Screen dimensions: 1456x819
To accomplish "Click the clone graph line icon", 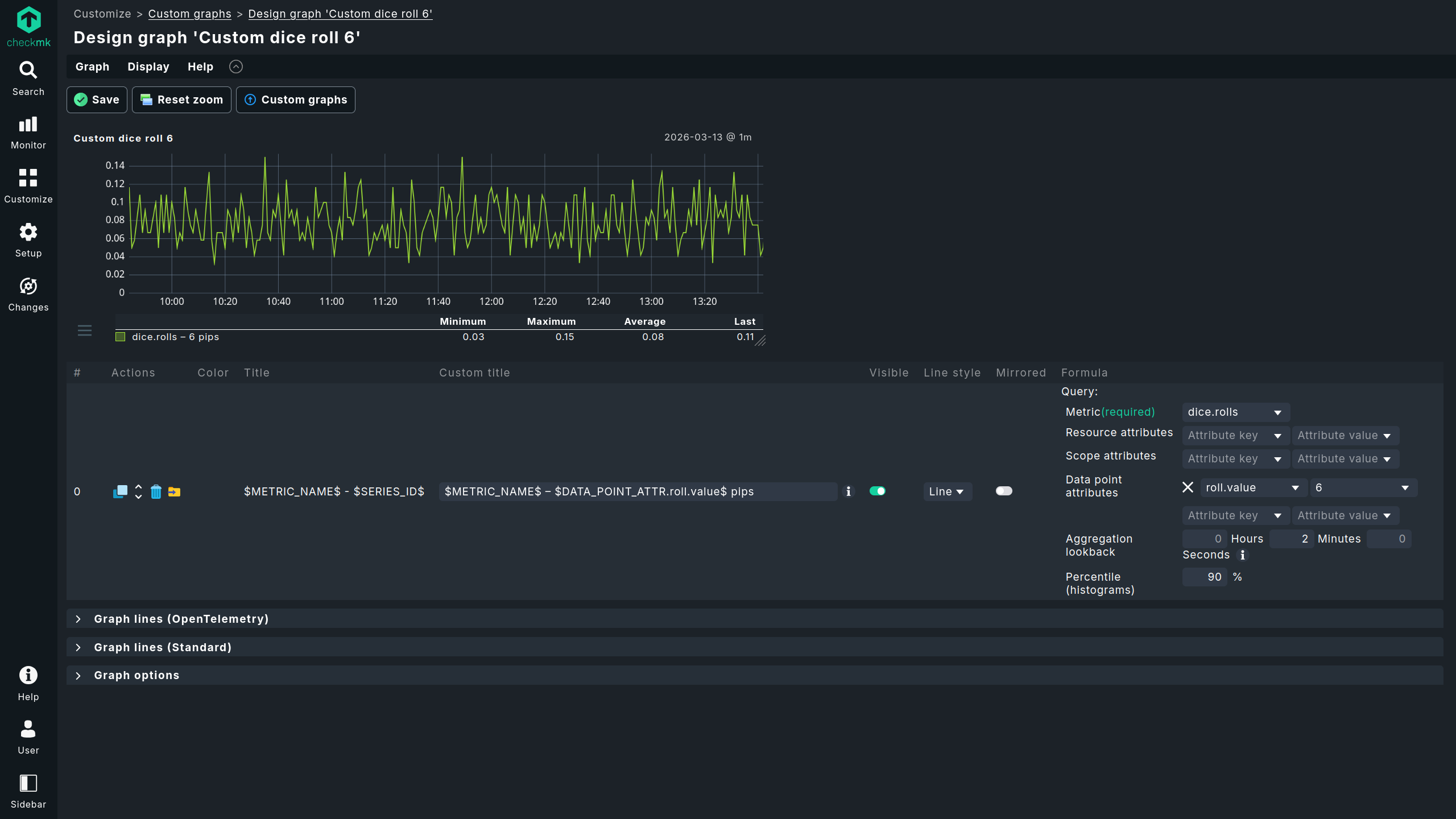I will tap(120, 491).
